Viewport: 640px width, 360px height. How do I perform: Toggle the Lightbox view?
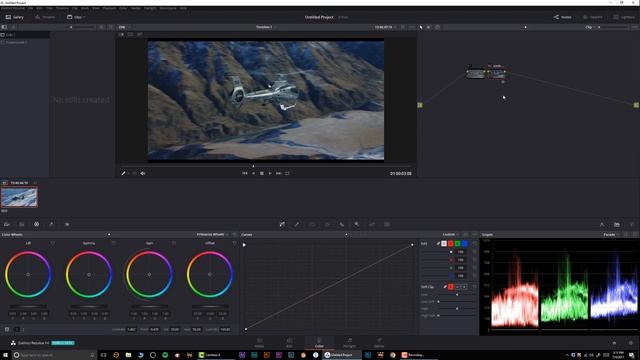(x=624, y=17)
